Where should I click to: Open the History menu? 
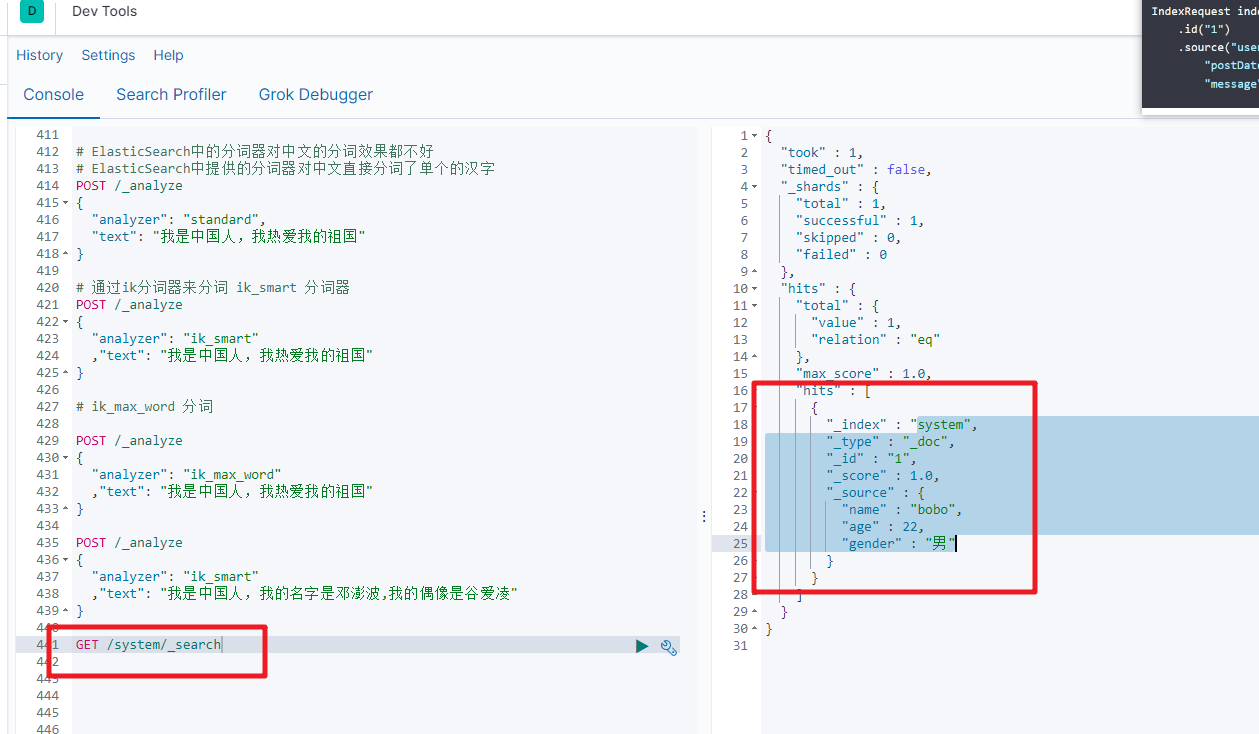coord(39,55)
